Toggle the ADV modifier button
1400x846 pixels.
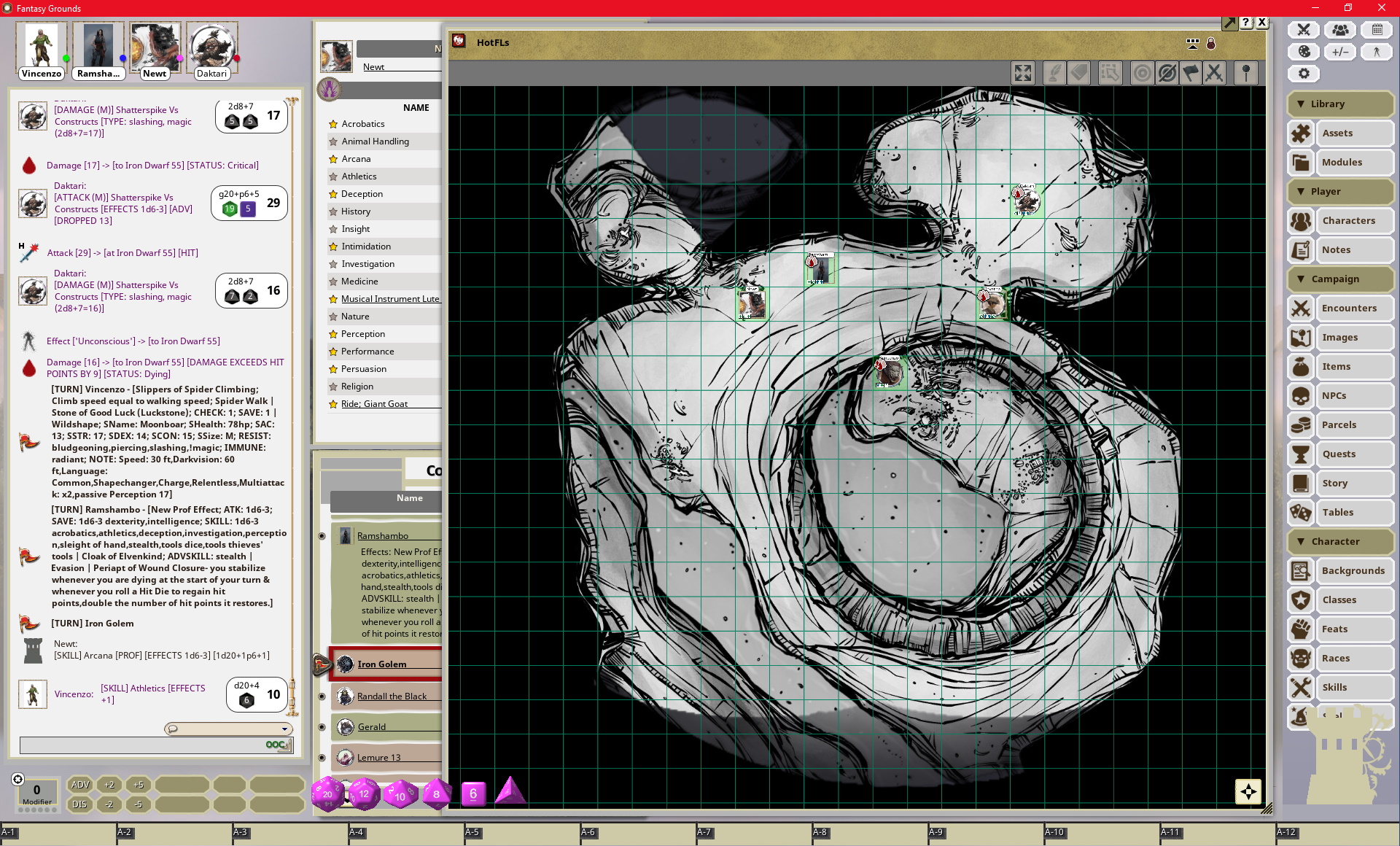tap(80, 785)
